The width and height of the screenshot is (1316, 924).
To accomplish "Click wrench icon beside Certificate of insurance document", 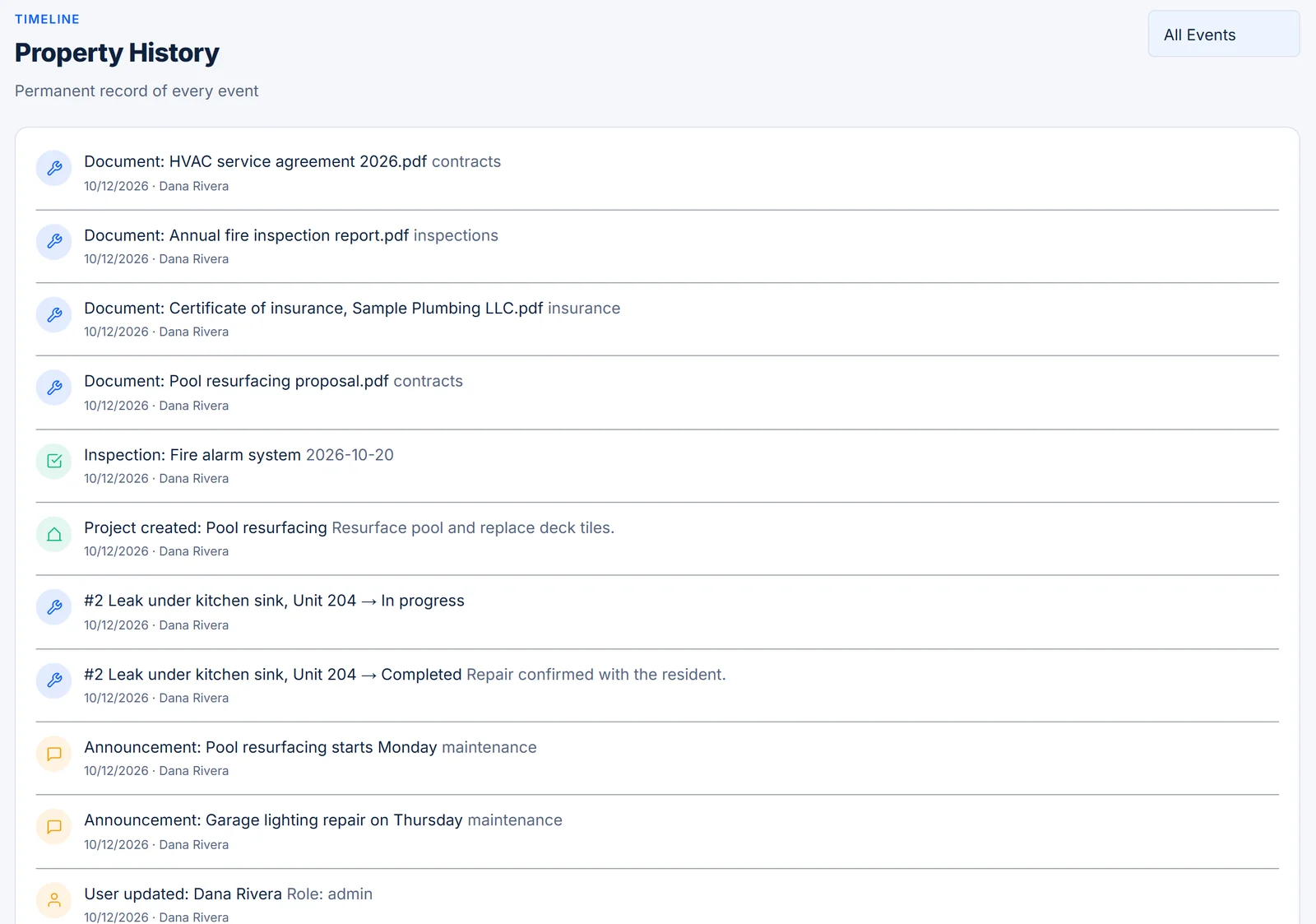I will (54, 314).
